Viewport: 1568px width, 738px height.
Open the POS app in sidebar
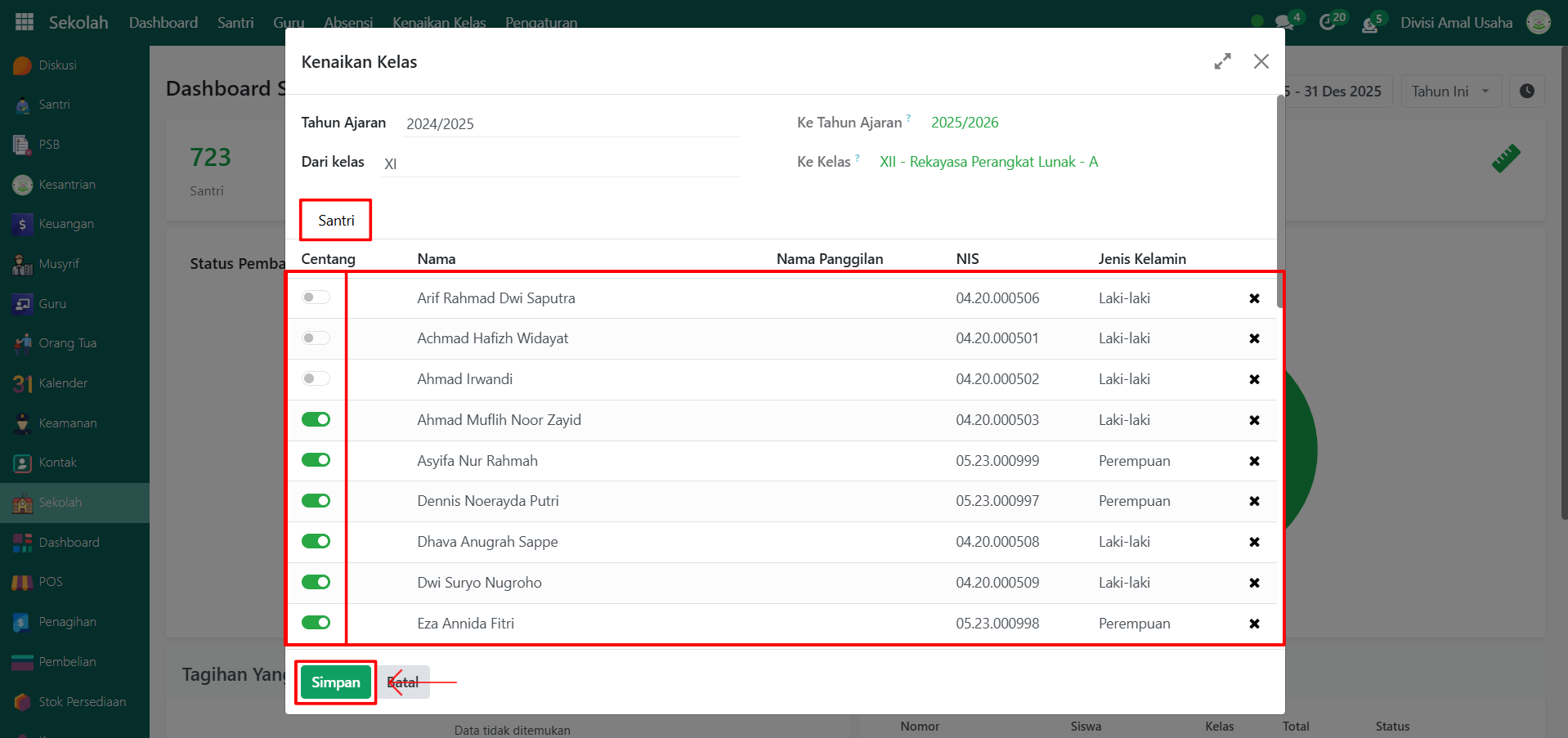click(22, 582)
